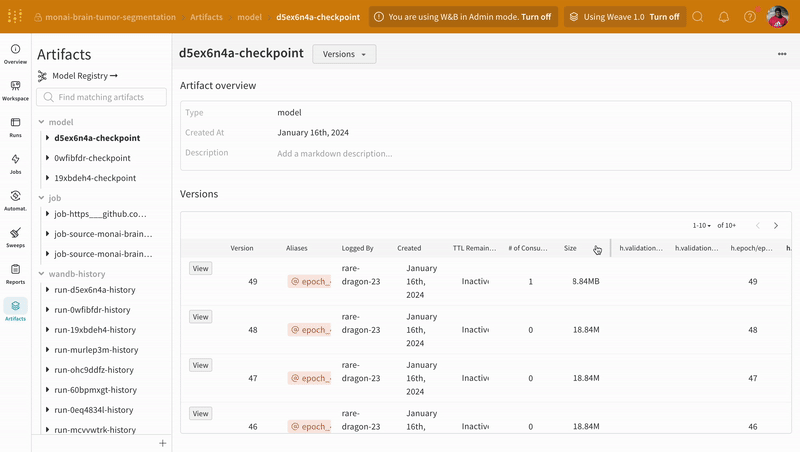Open the 1-10 rows-per-page dropdown
The width and height of the screenshot is (800, 452).
point(702,226)
